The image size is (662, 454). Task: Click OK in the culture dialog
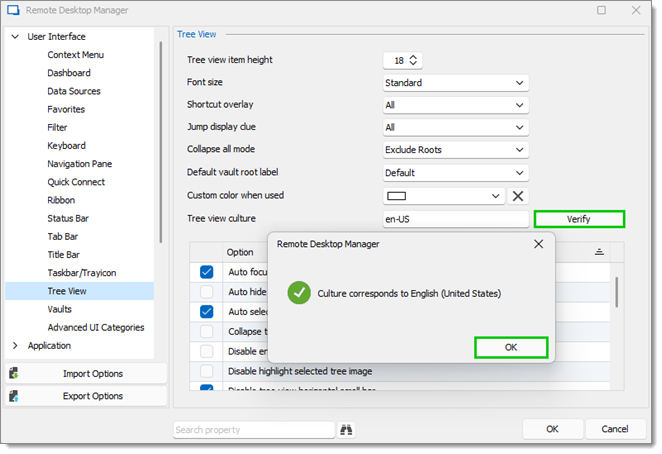click(x=511, y=347)
